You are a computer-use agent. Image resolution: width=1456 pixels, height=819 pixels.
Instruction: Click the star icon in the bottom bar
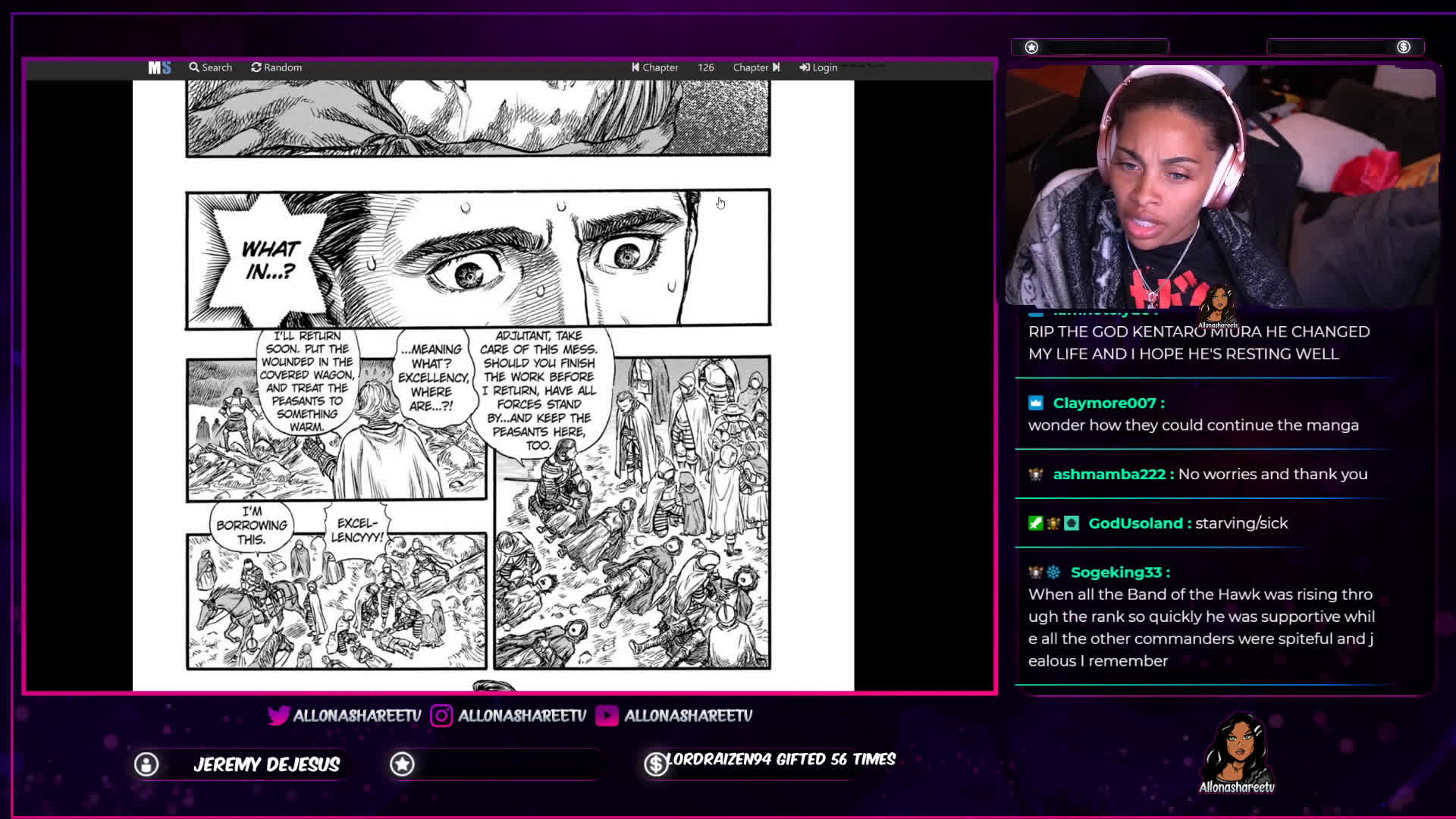click(x=402, y=764)
